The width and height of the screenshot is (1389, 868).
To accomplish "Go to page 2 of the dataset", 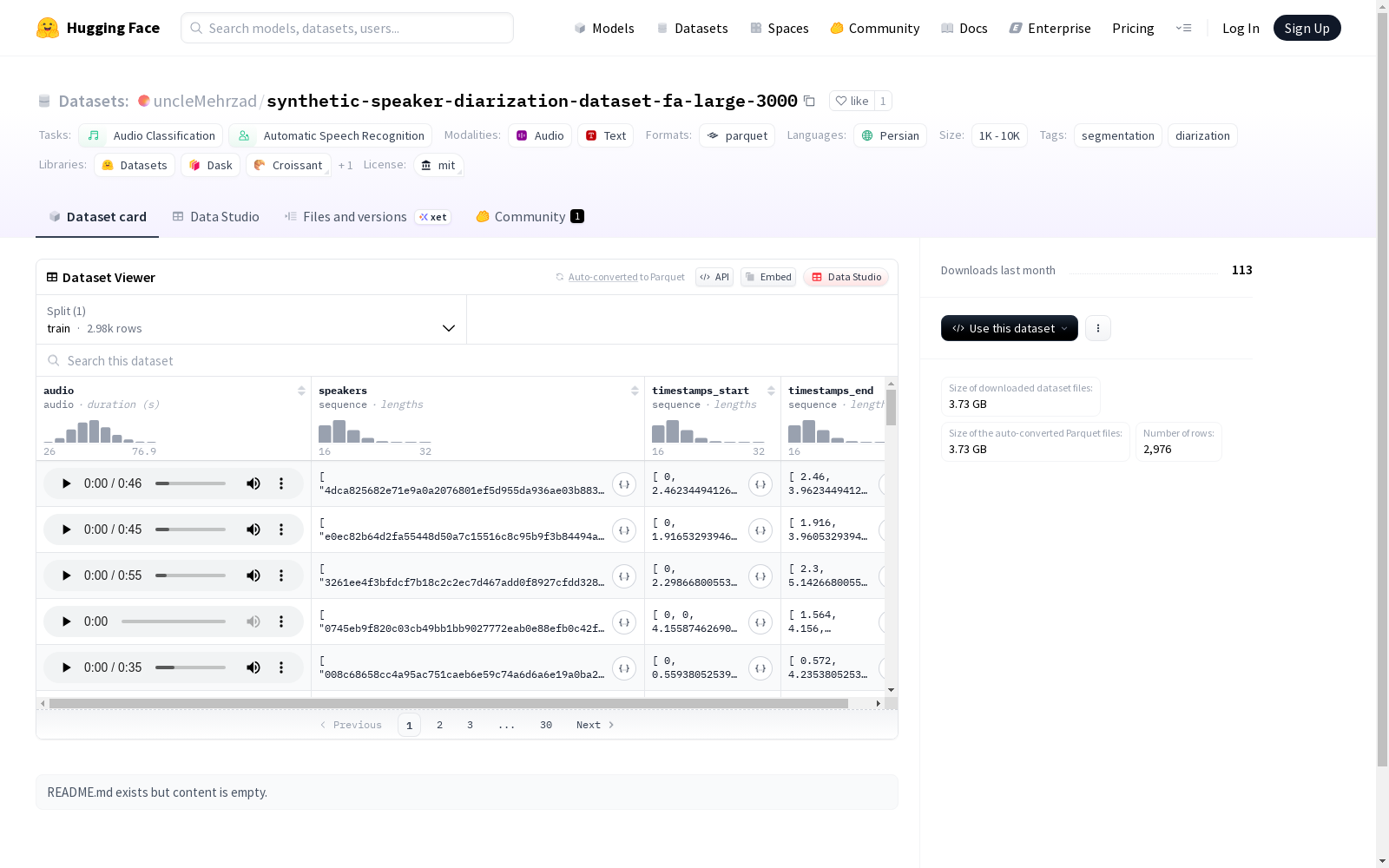I will coord(440,725).
